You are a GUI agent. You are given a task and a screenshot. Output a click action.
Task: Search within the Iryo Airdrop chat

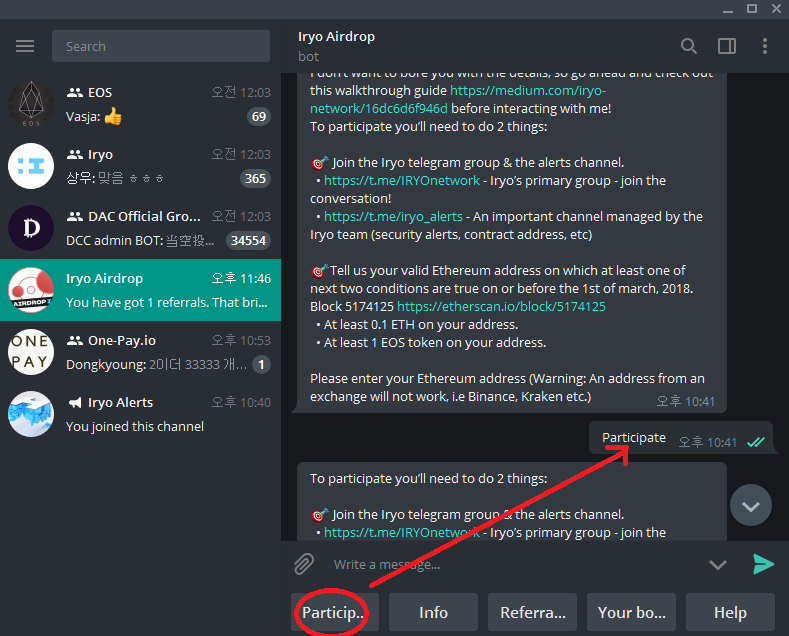(x=688, y=46)
